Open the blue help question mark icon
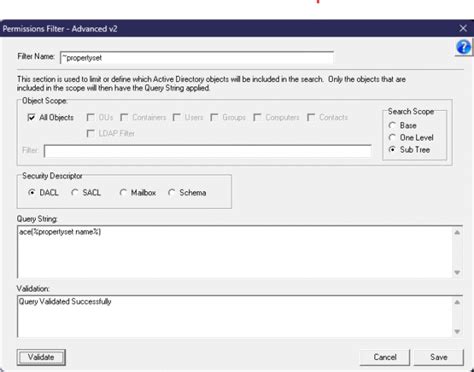 point(463,47)
